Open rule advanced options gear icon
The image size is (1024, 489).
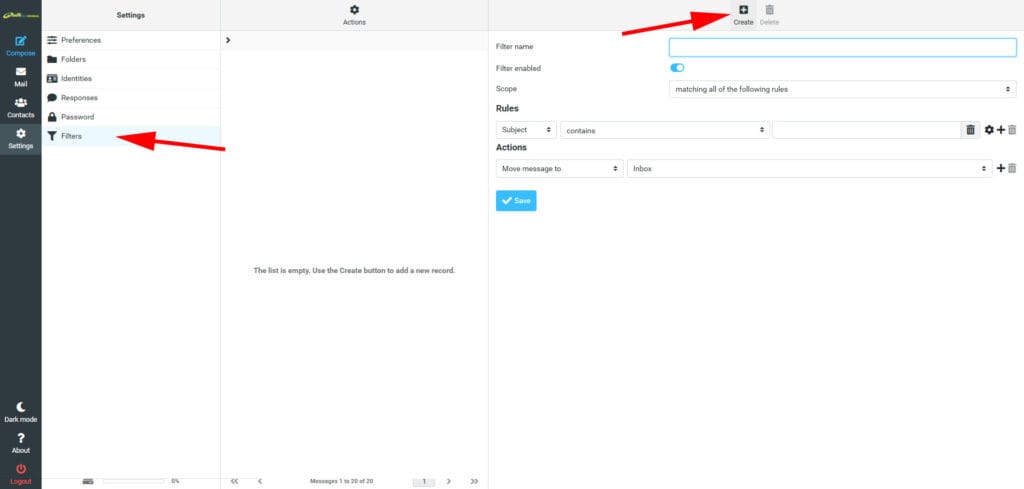989,130
